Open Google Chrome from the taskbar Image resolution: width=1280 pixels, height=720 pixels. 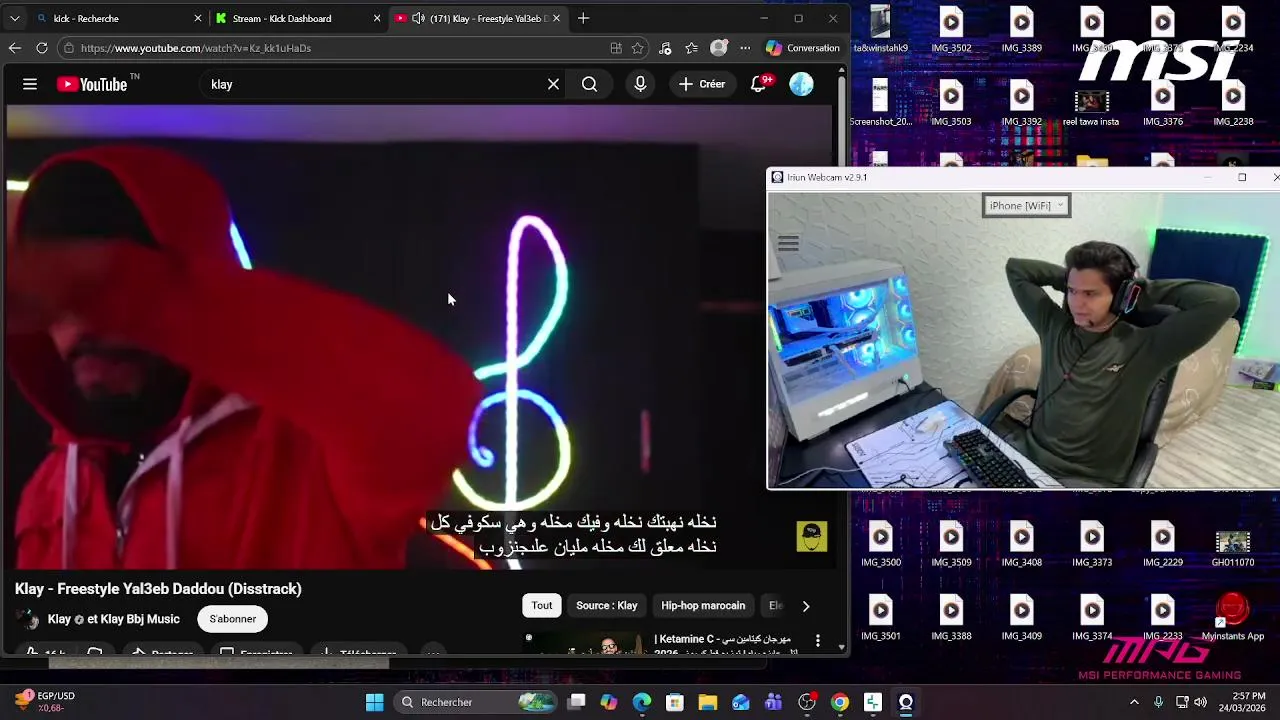click(840, 702)
